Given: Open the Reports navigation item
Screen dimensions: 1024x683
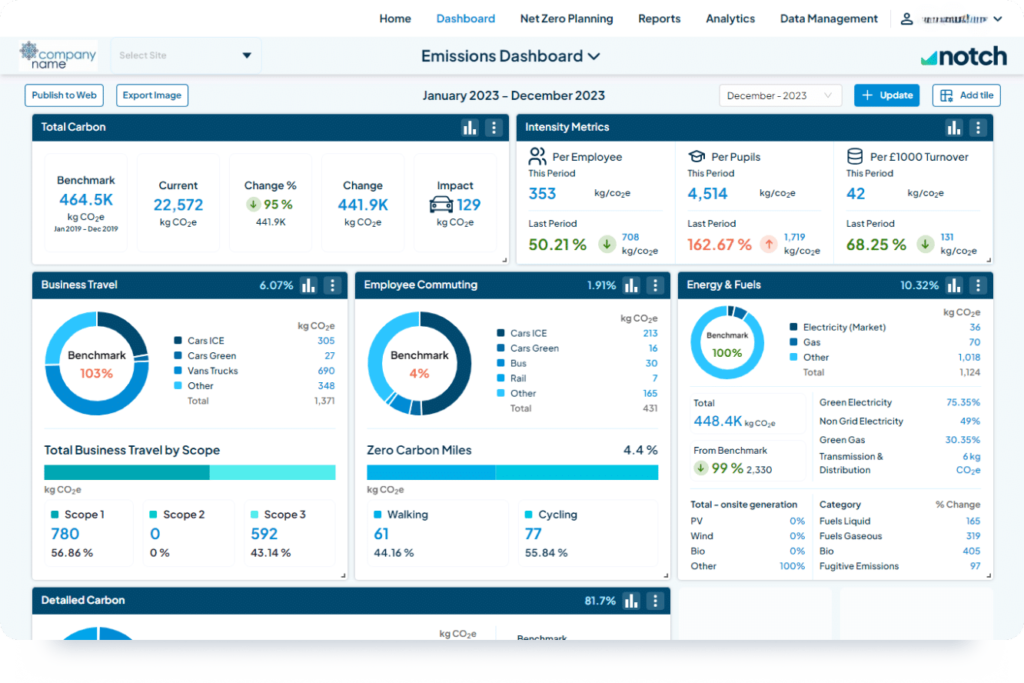Looking at the screenshot, I should (659, 18).
